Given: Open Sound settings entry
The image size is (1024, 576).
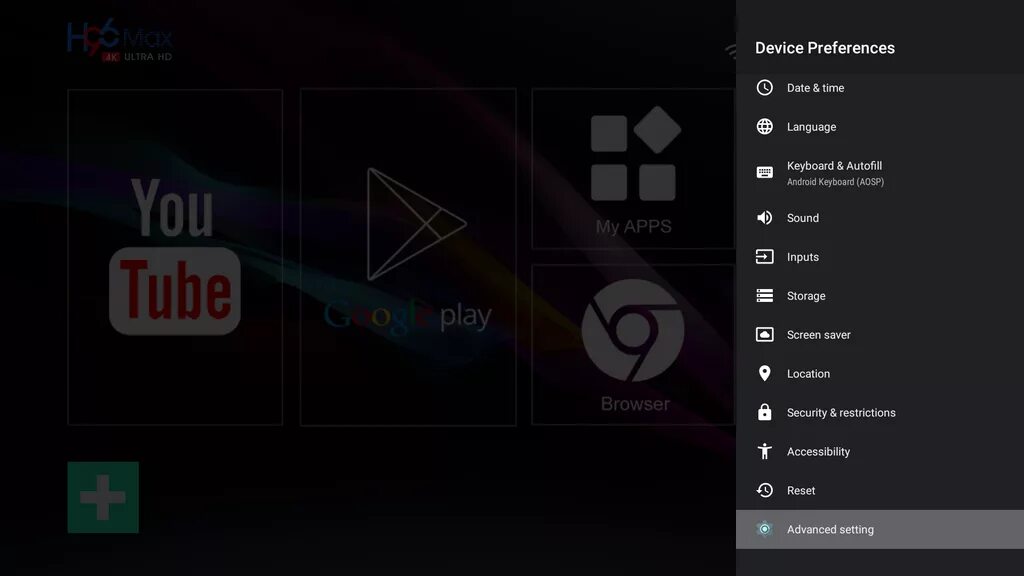Looking at the screenshot, I should point(880,217).
